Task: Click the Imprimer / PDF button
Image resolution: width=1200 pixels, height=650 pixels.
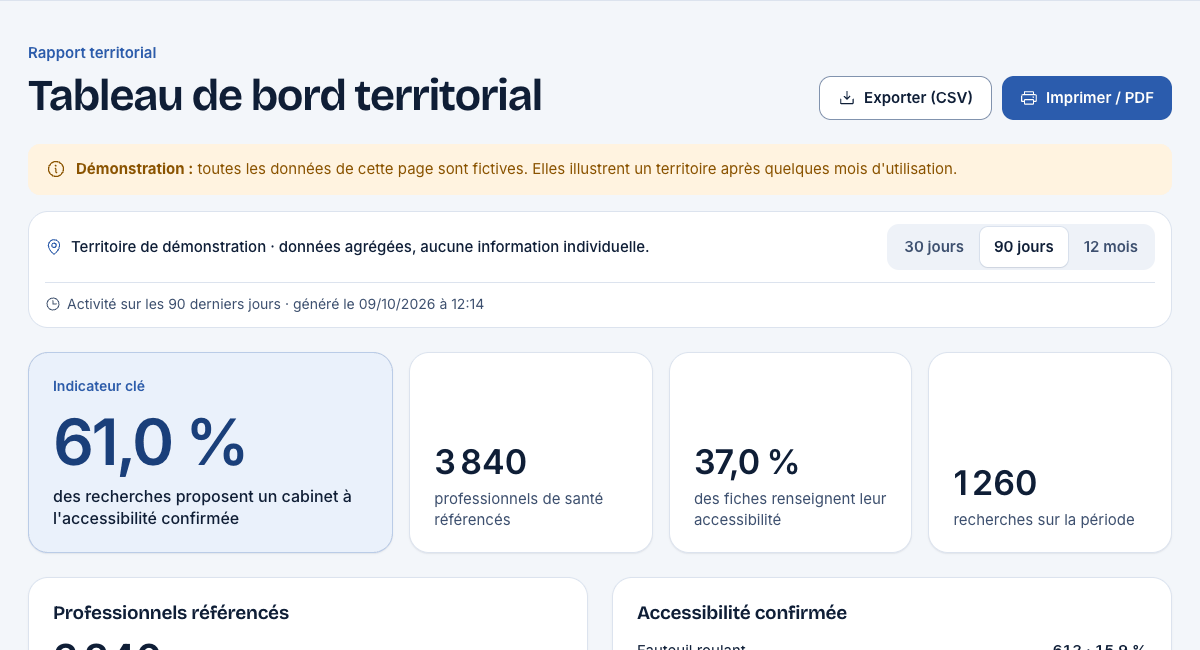Action: pyautogui.click(x=1087, y=98)
